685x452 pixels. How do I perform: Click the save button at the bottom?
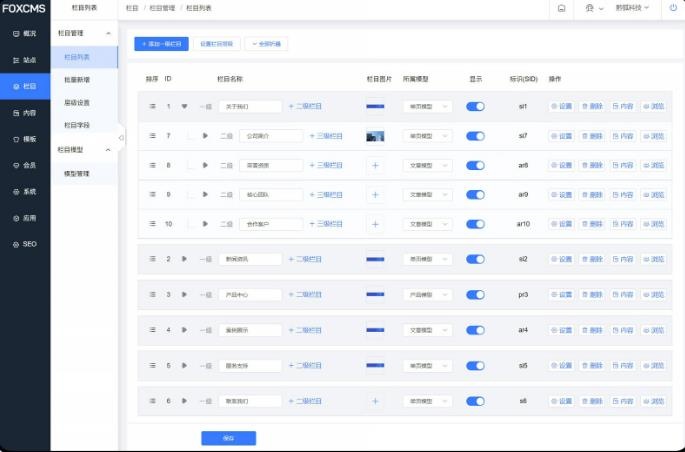click(x=228, y=438)
